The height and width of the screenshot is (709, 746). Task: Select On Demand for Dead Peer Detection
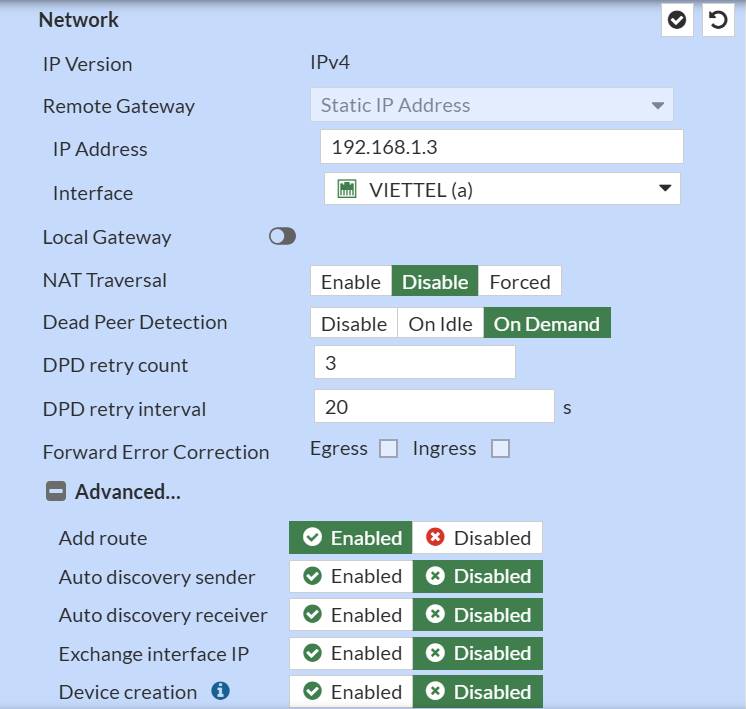point(546,324)
